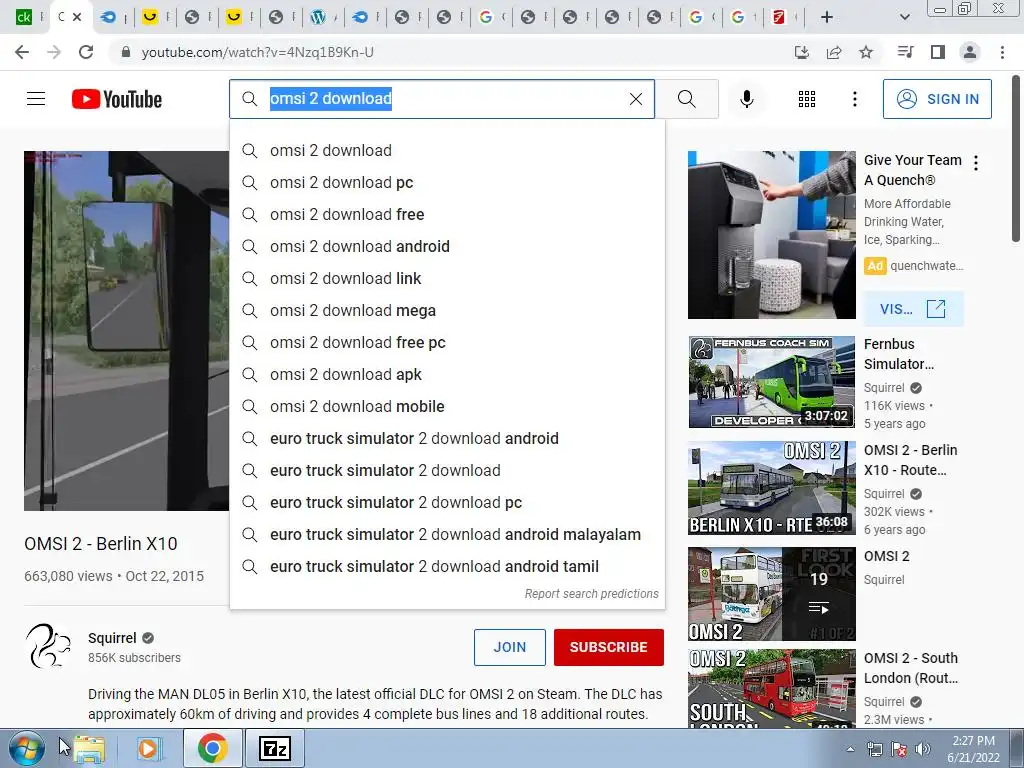
Task: Select 'euro truck simulator 2 download android' suggestion
Action: coord(447,438)
